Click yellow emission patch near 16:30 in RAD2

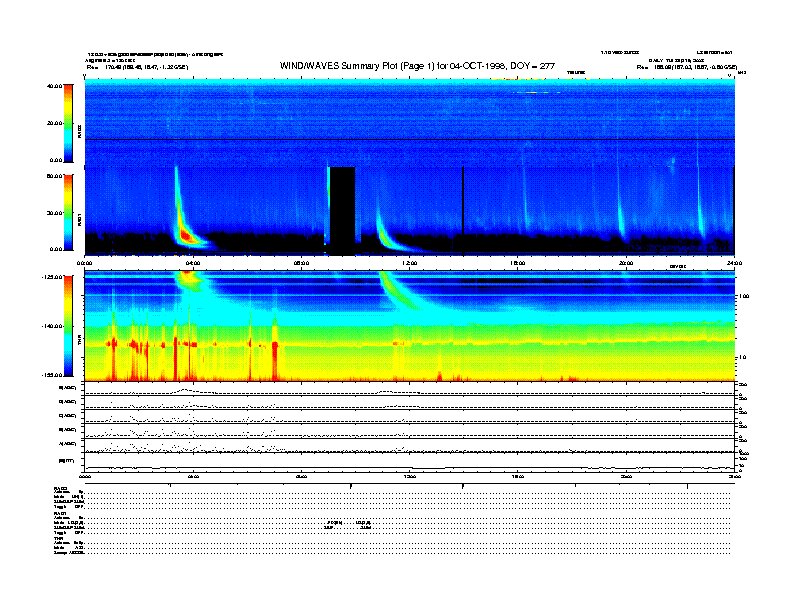coord(535,92)
